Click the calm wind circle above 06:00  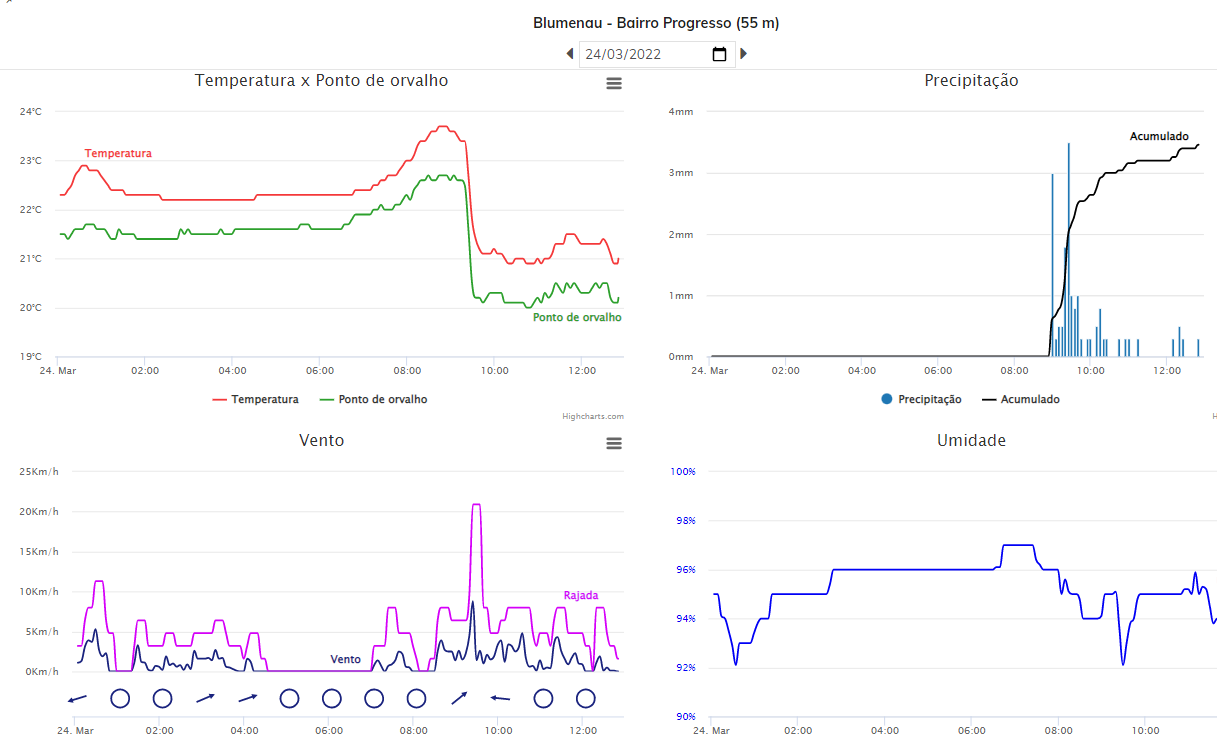coord(332,698)
